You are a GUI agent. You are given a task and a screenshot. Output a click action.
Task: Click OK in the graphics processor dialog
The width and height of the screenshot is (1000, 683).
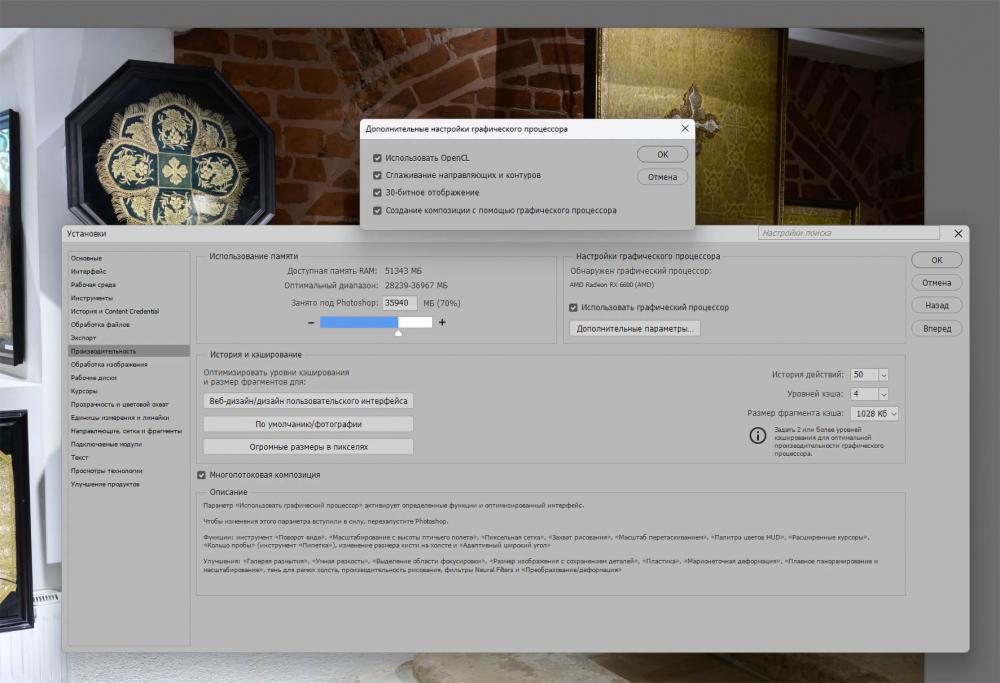663,154
